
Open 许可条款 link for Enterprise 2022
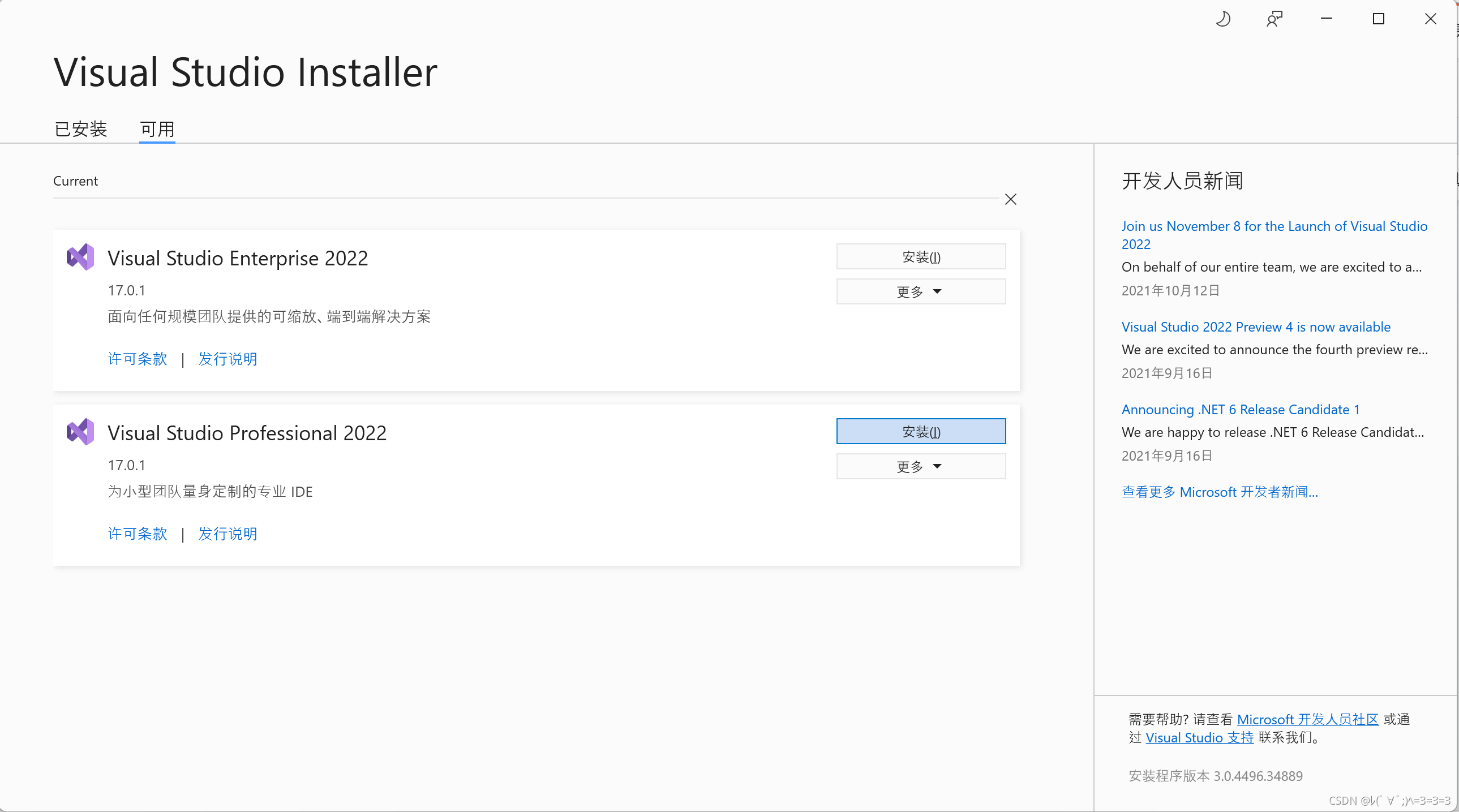tap(138, 359)
